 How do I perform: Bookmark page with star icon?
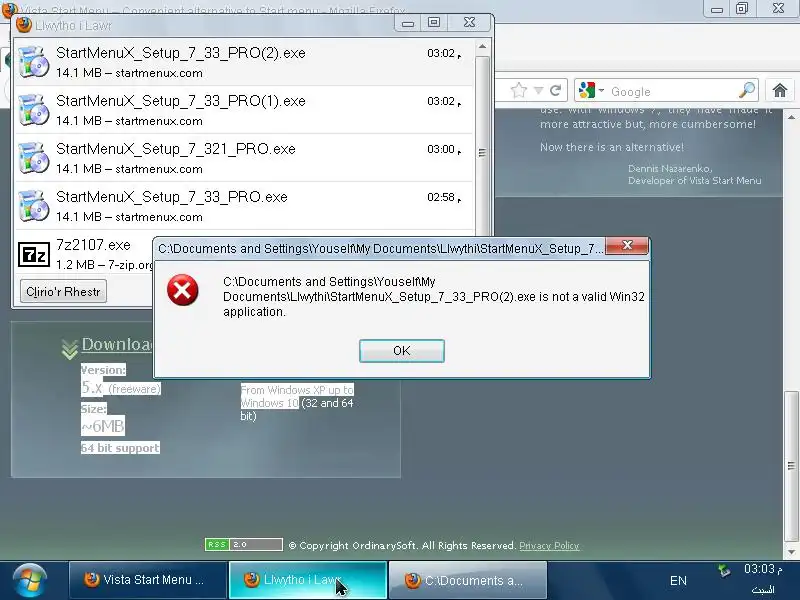pos(519,90)
